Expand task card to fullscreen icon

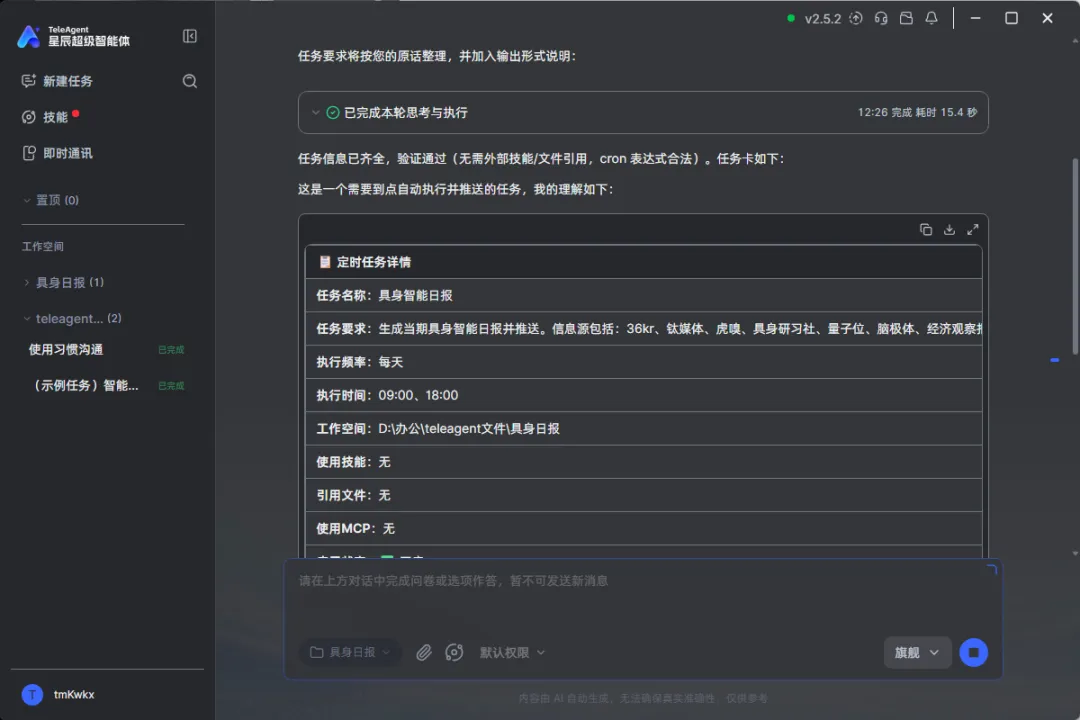click(973, 229)
